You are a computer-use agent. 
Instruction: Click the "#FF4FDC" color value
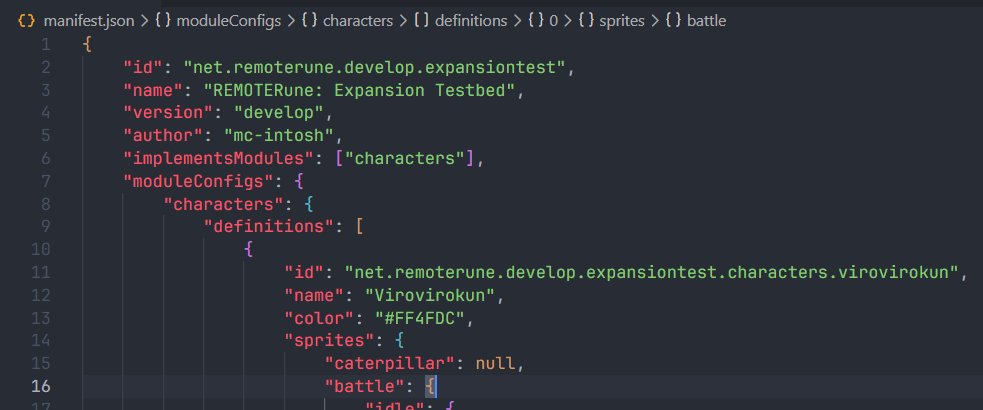(x=419, y=318)
